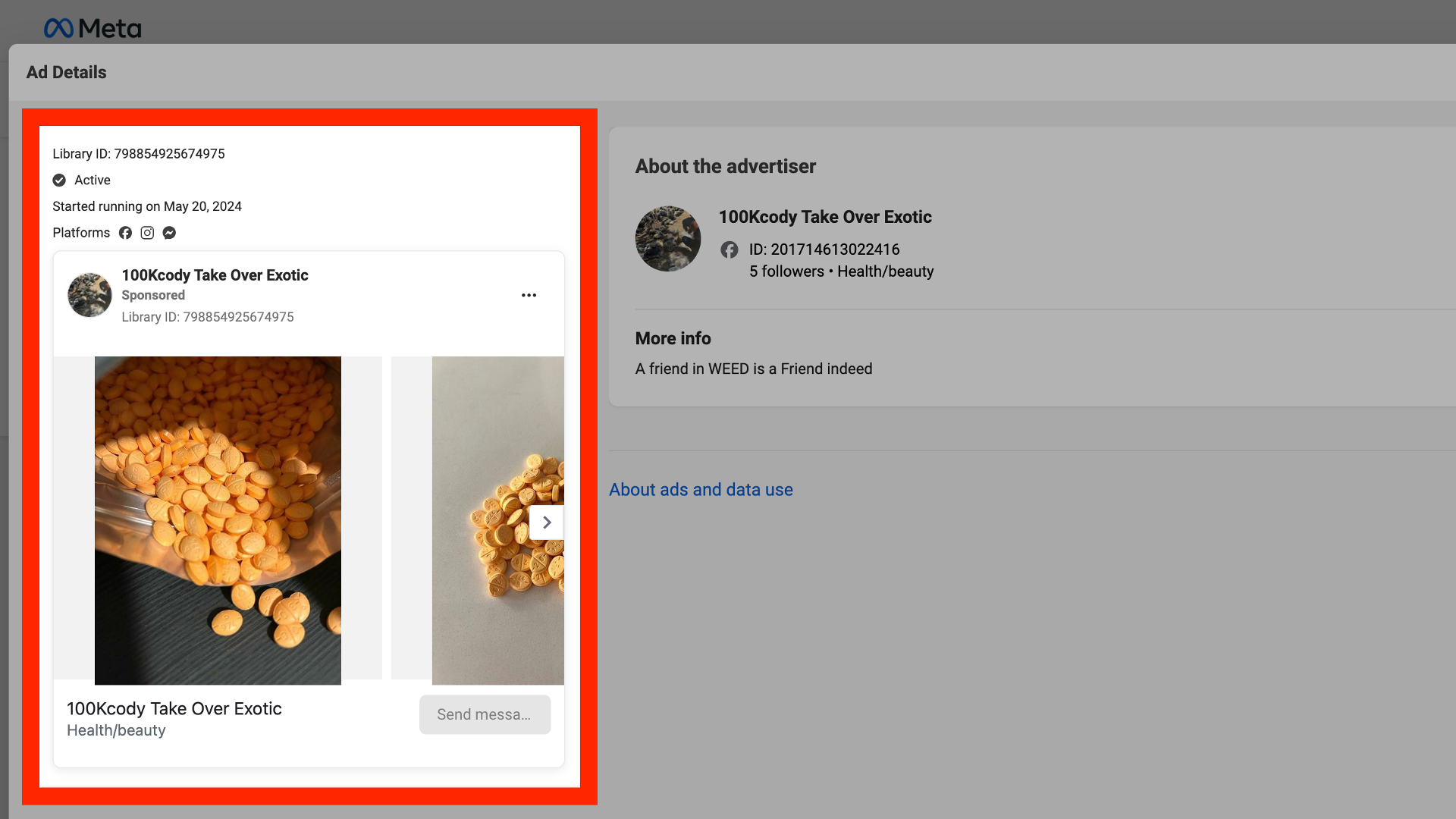Click the Facebook platform icon
This screenshot has width=1456, height=819.
pos(125,233)
